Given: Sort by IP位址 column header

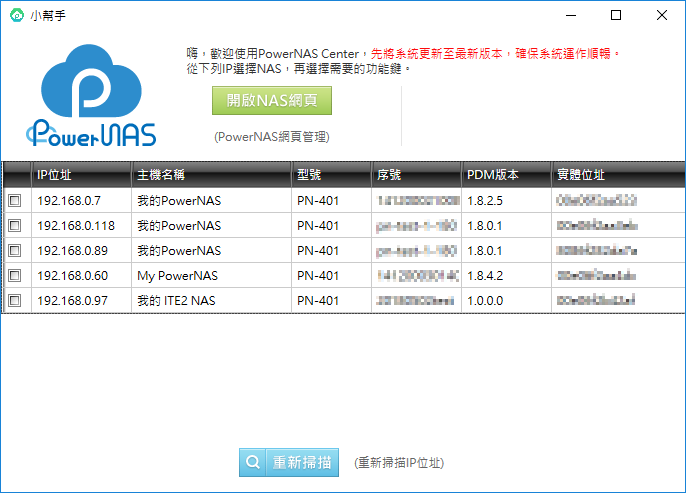Looking at the screenshot, I should pyautogui.click(x=81, y=175).
